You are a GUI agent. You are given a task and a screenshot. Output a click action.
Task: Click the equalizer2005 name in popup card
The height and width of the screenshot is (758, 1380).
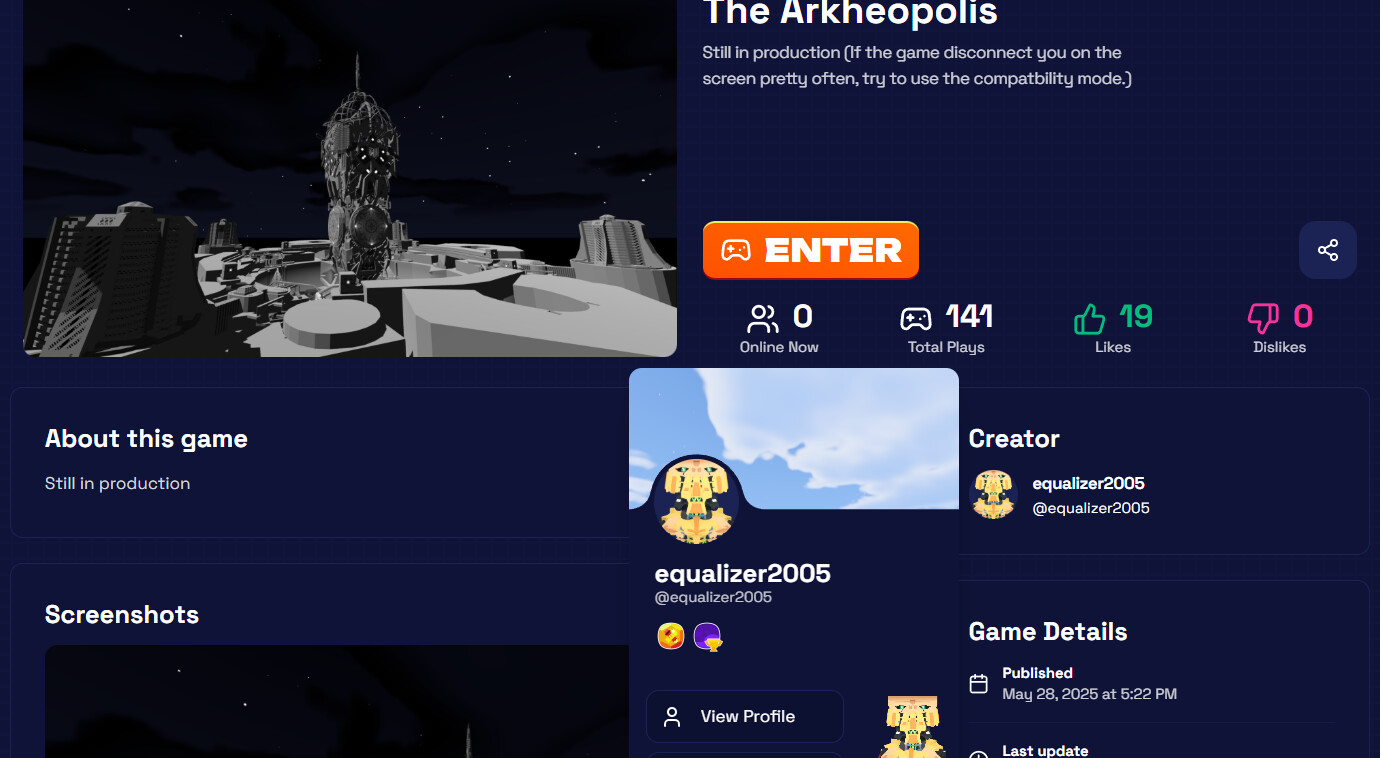[743, 573]
